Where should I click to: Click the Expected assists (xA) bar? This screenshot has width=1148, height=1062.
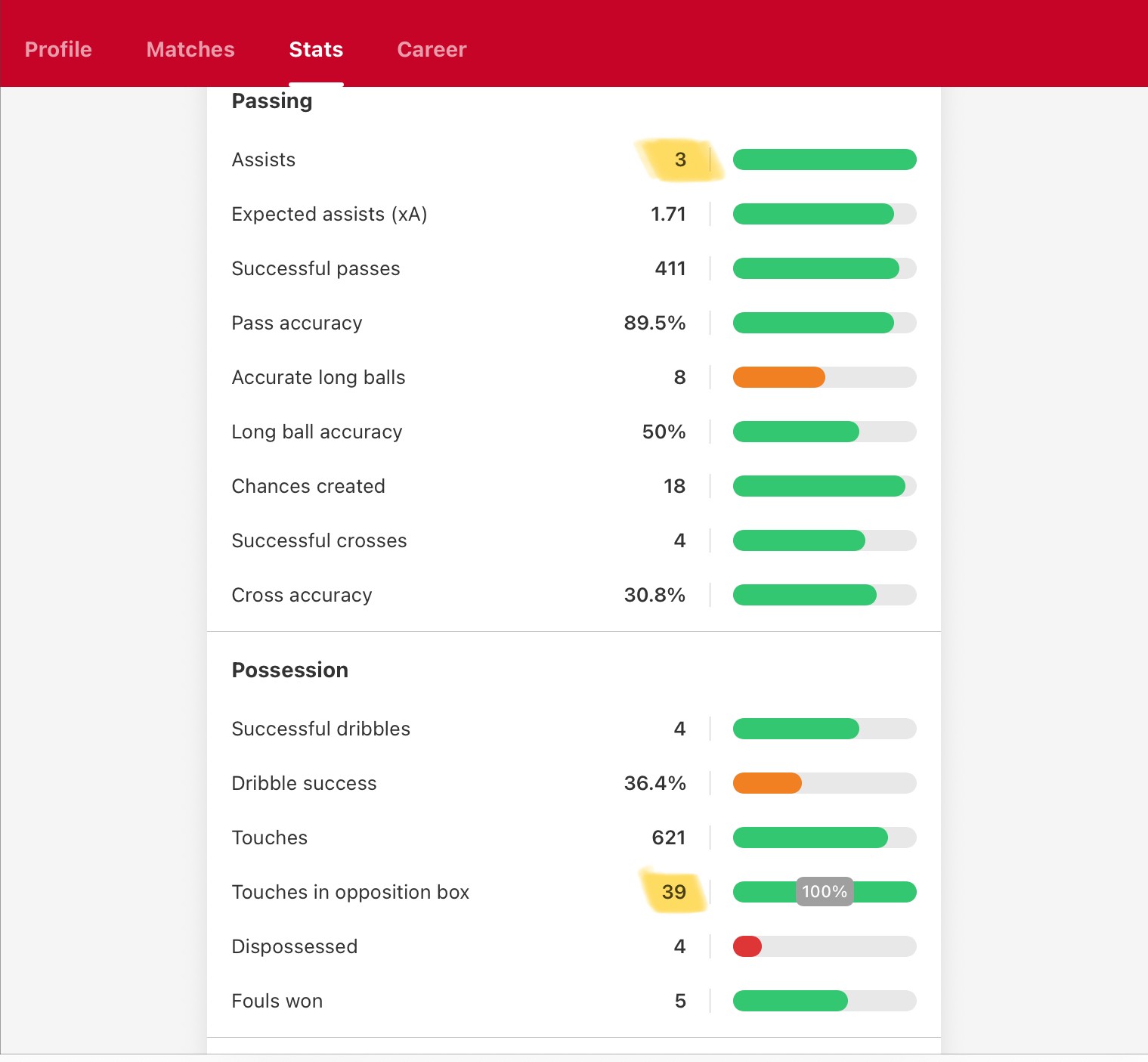tap(813, 214)
